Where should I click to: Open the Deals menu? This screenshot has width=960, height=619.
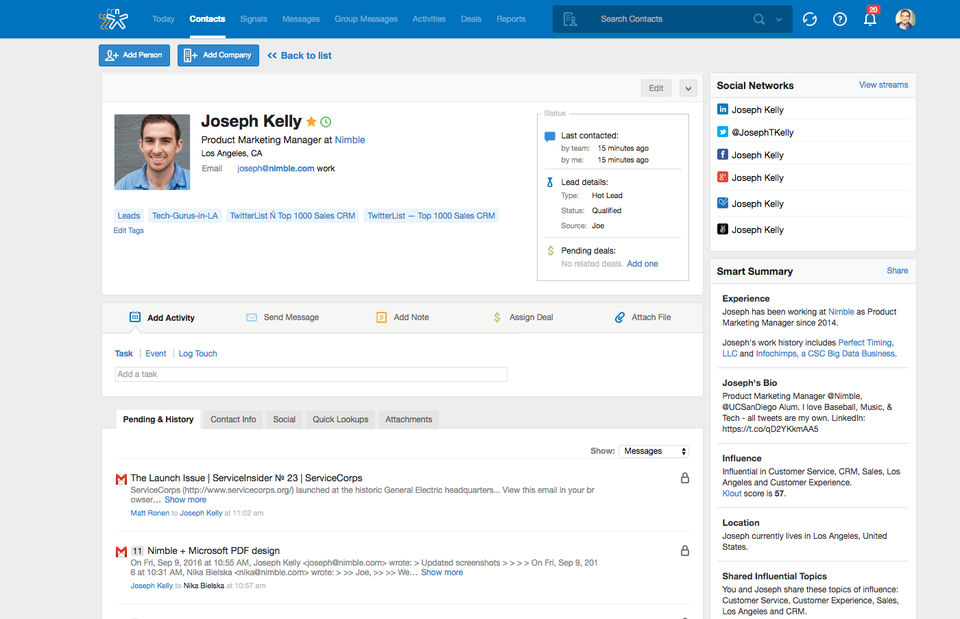click(471, 19)
